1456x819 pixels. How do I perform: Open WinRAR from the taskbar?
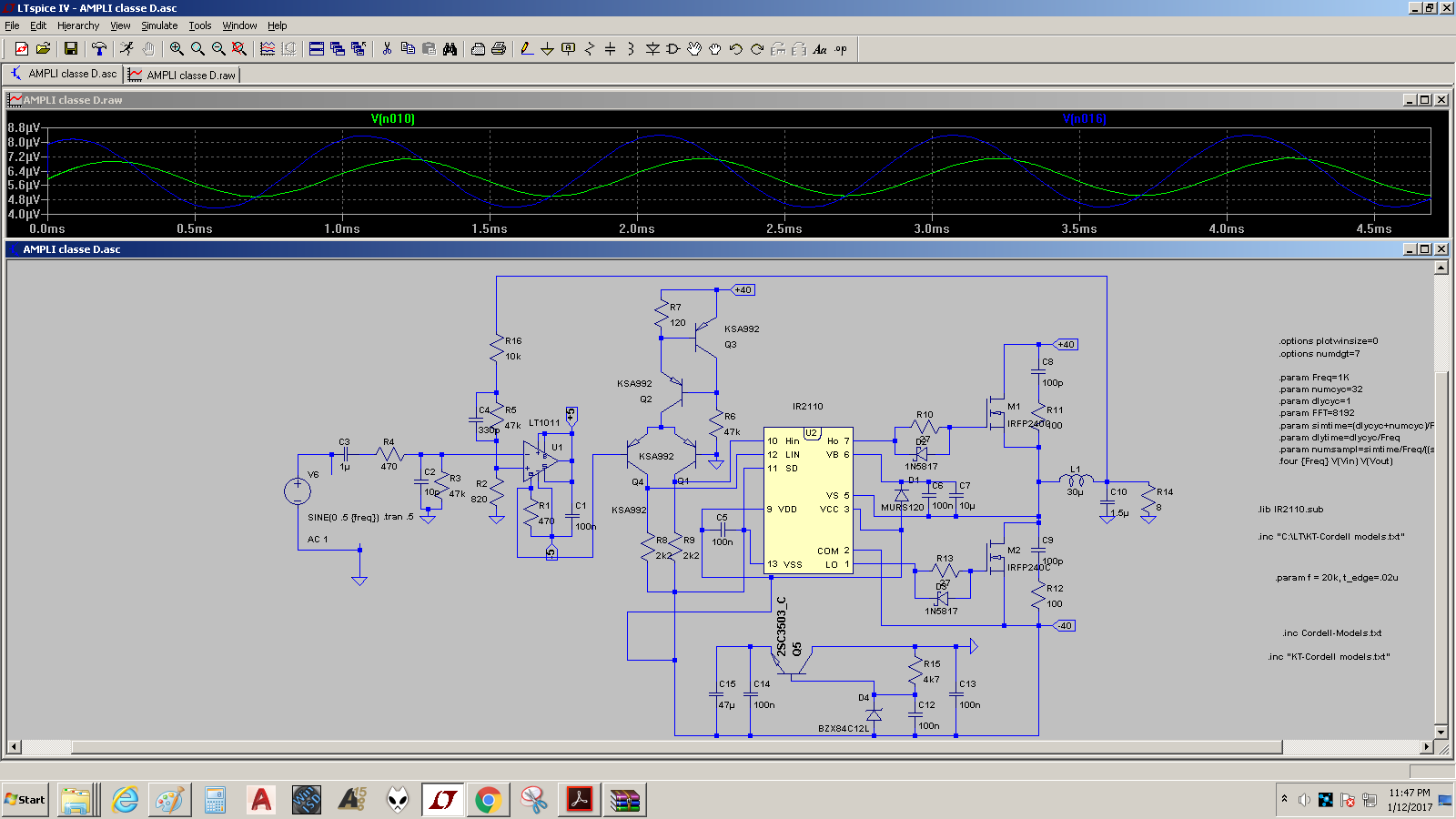(625, 800)
